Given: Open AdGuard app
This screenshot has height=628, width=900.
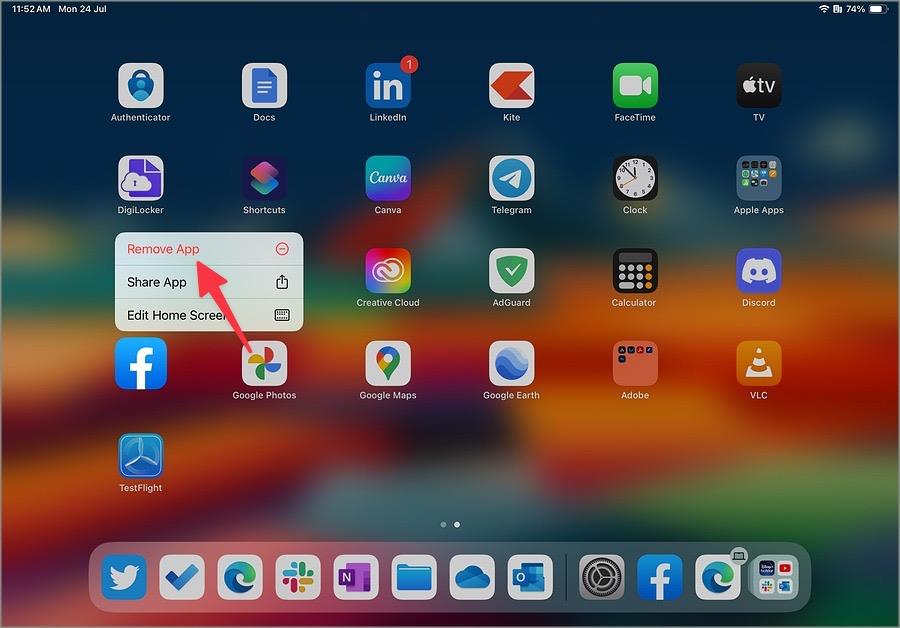Looking at the screenshot, I should tap(511, 271).
